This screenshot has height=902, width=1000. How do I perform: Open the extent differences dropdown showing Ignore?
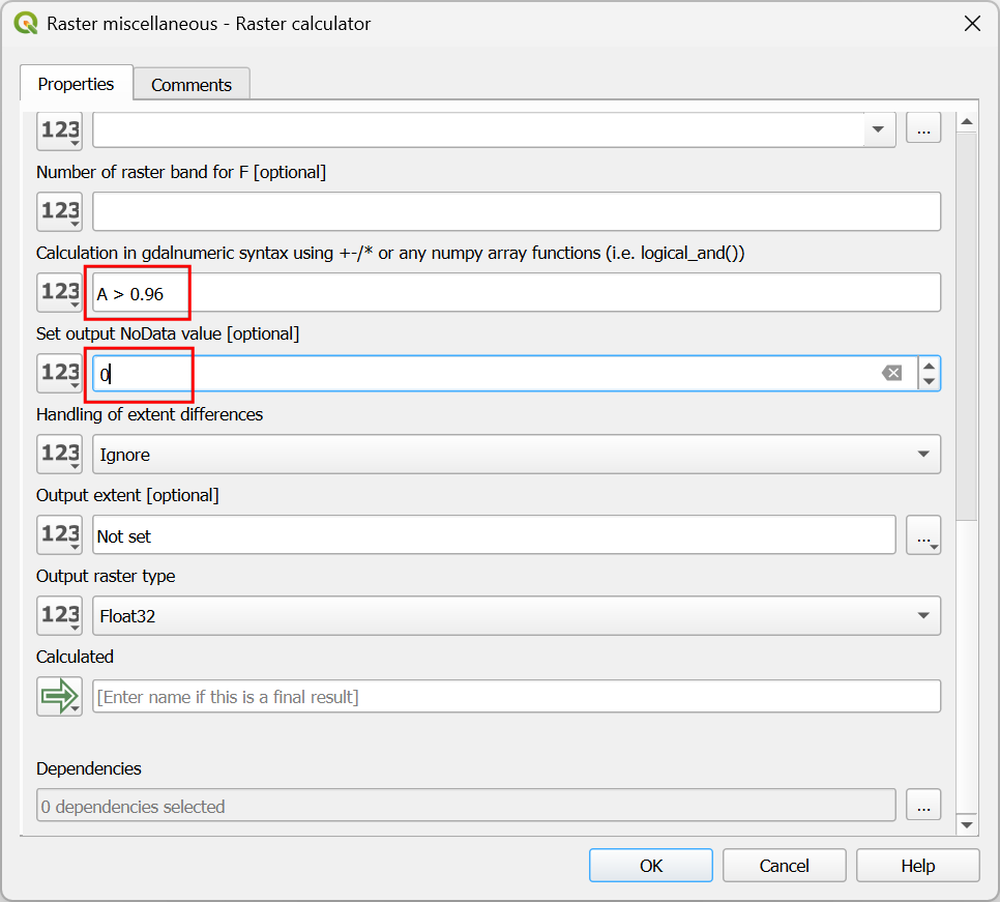(x=517, y=454)
